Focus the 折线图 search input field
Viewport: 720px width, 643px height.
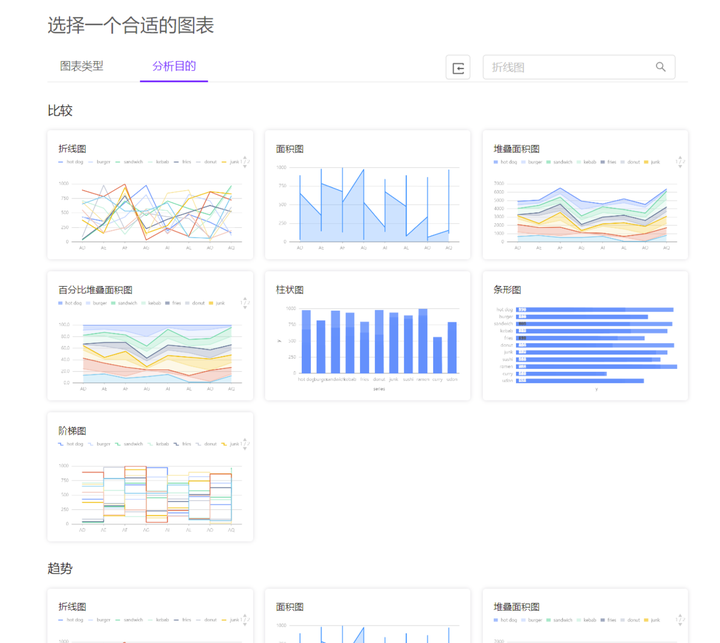[x=579, y=68]
